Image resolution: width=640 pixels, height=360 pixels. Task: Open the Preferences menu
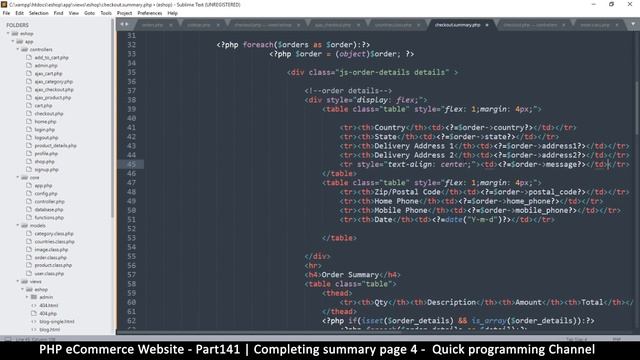(x=150, y=13)
